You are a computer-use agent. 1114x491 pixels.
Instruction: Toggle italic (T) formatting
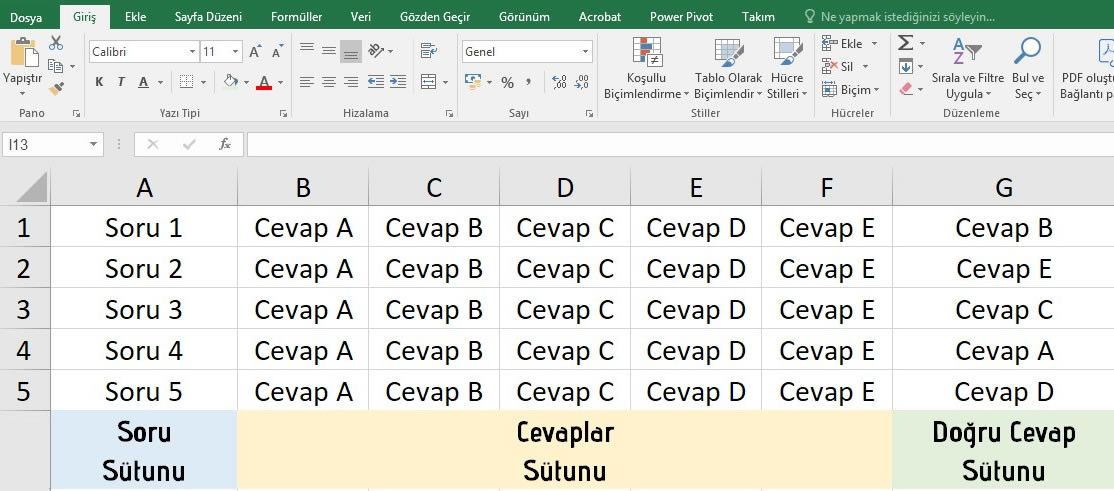coord(121,82)
